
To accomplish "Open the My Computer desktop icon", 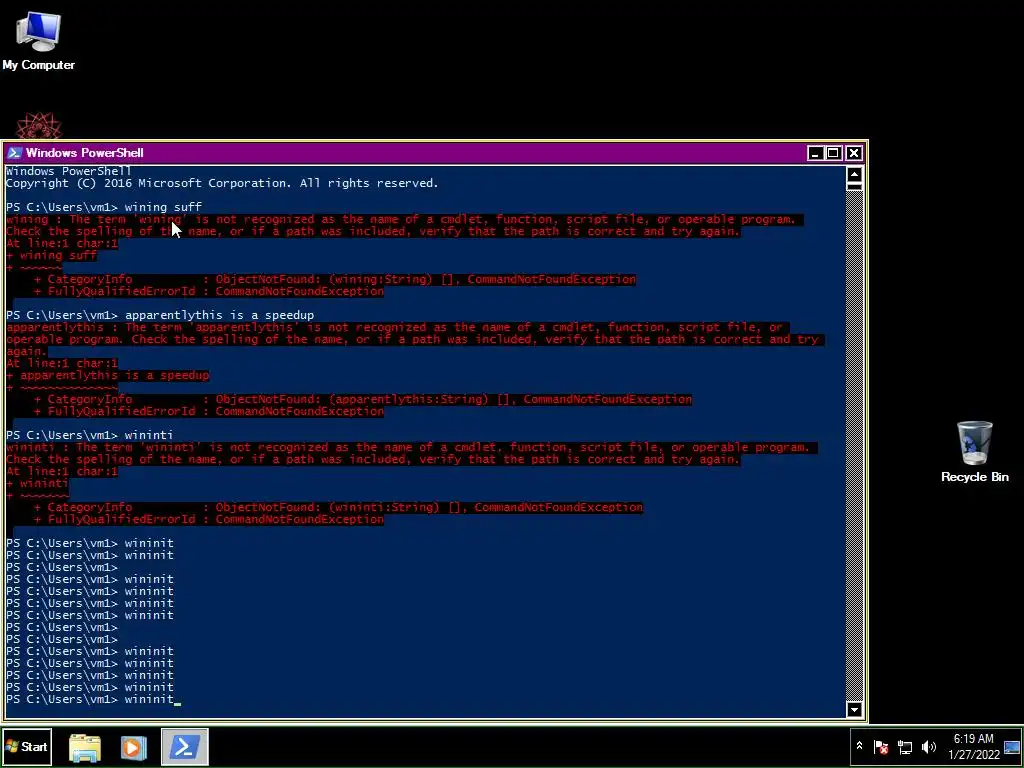I will click(x=38, y=40).
